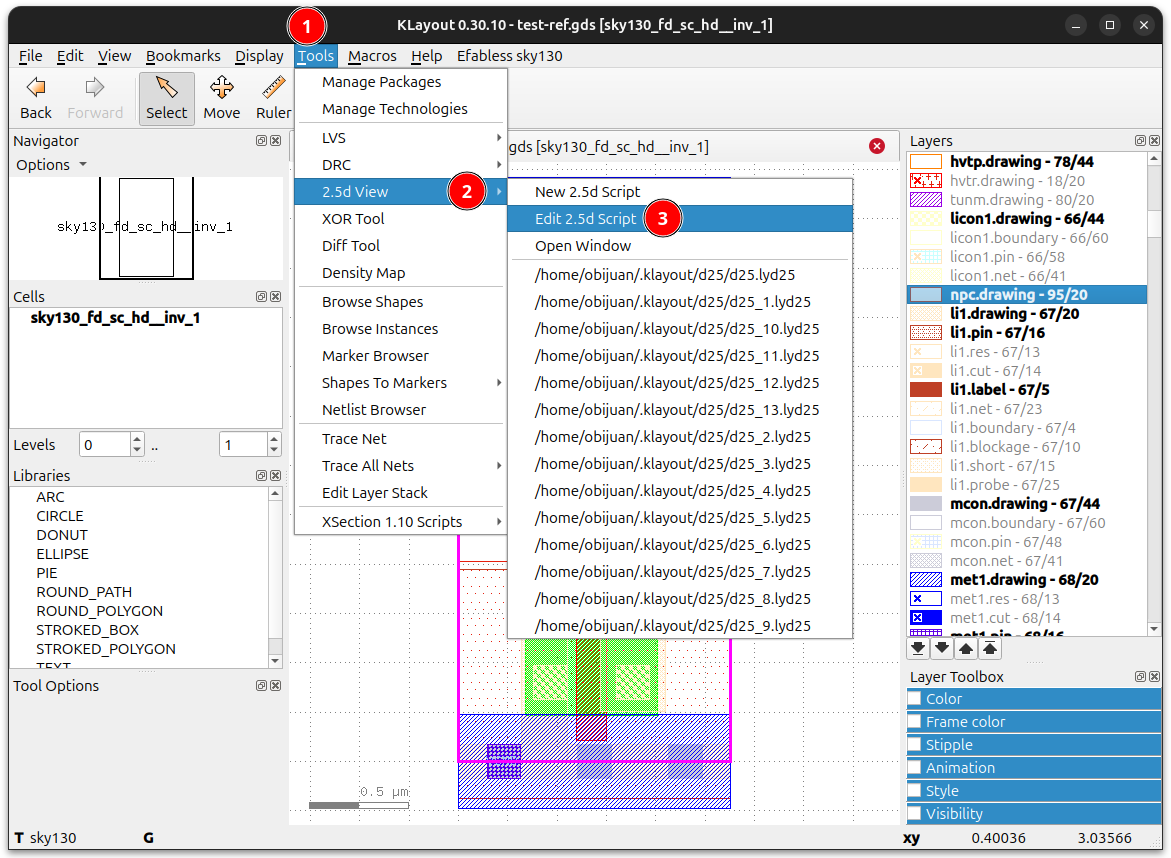The image size is (1171, 858).
Task: Increase the first Levels value
Action: [x=137, y=439]
